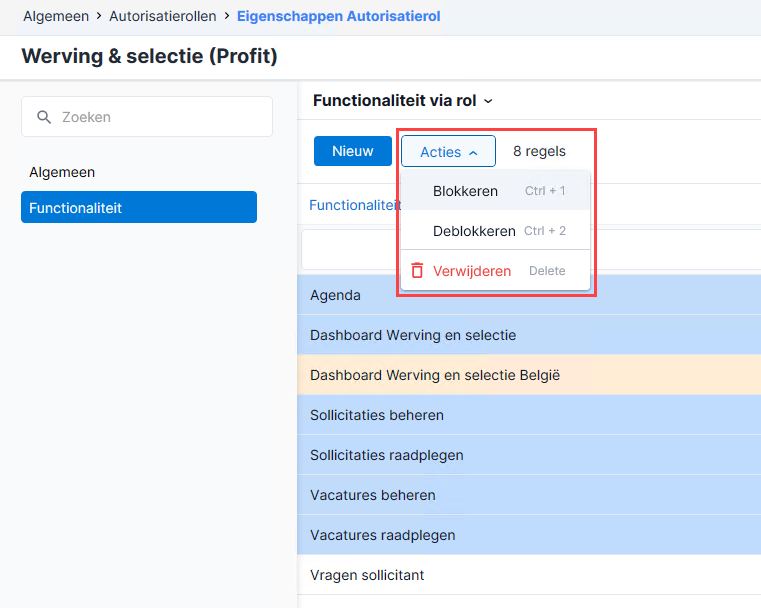Go to Autorisatierollen breadcrumb

(x=163, y=16)
